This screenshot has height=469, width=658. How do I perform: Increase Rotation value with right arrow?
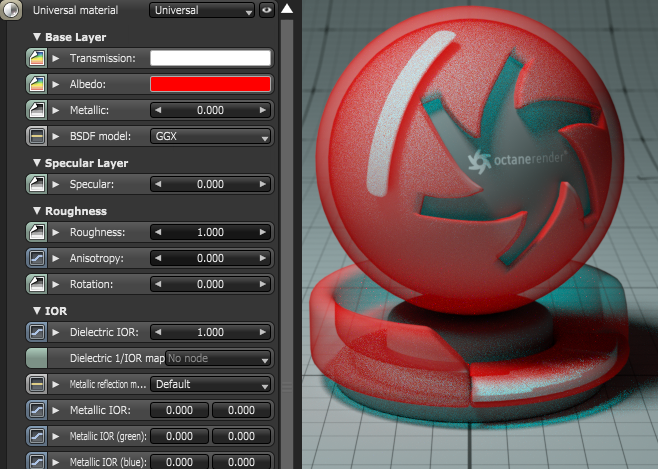[x=263, y=284]
